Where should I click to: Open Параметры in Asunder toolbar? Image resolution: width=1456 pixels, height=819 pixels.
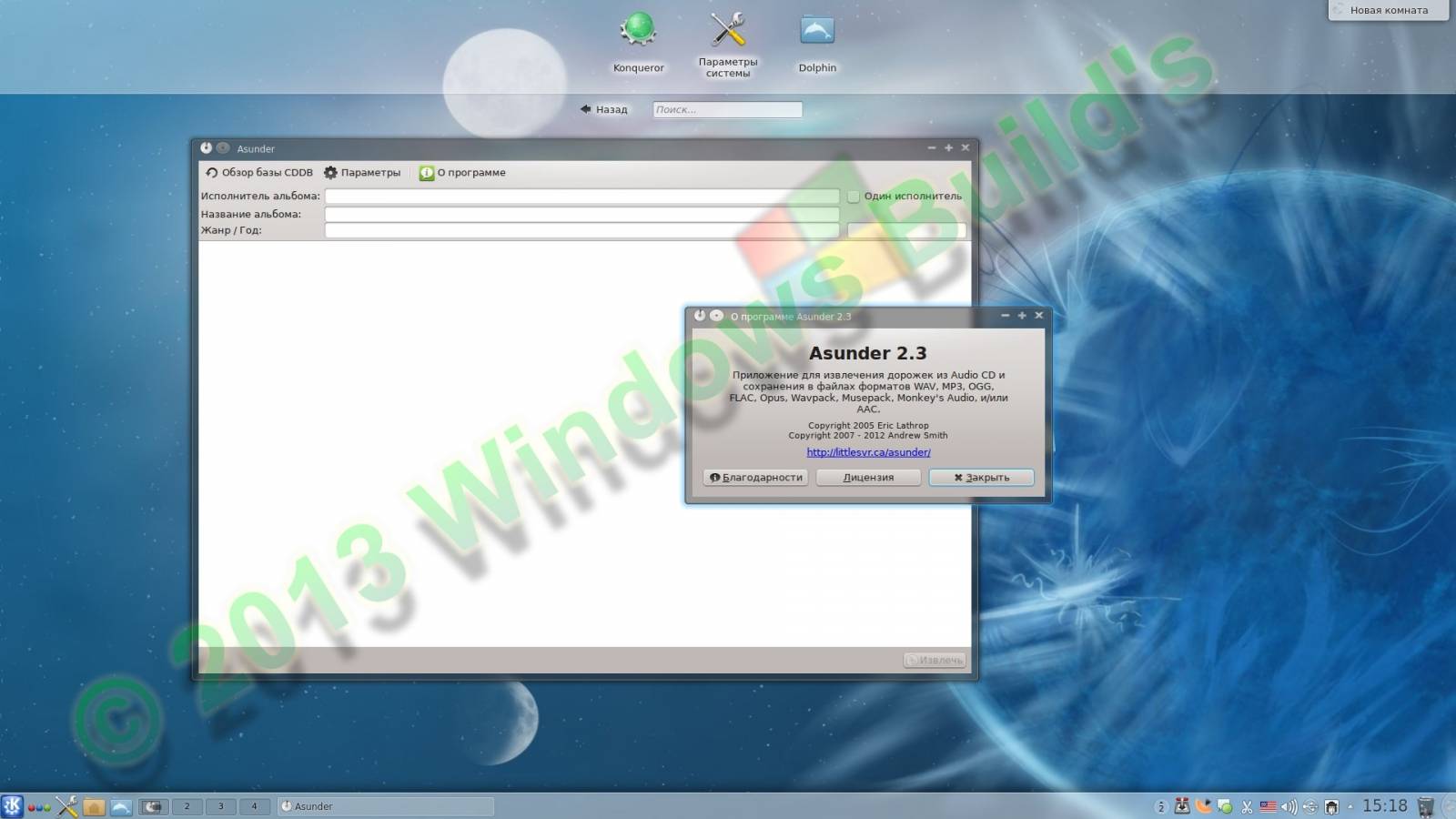click(362, 172)
